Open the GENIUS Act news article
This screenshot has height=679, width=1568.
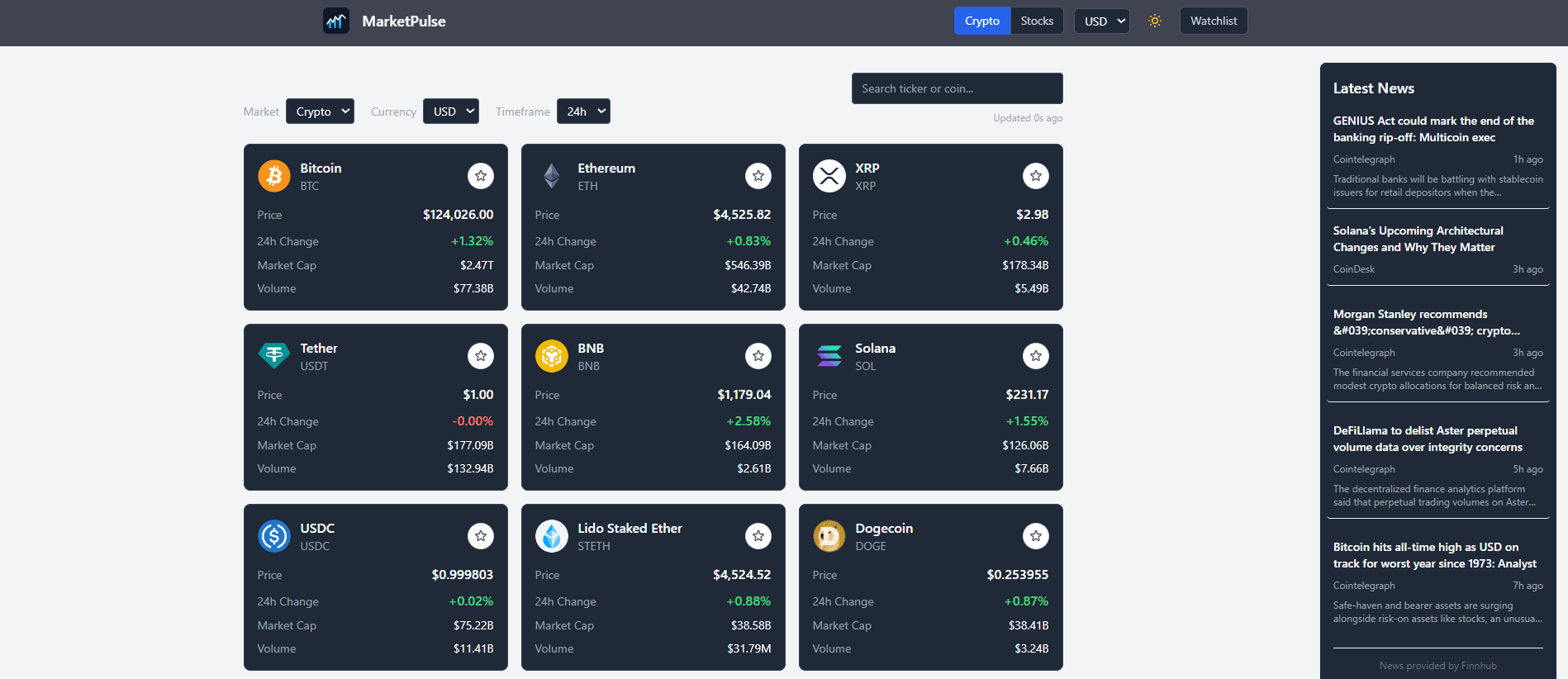click(x=1433, y=129)
